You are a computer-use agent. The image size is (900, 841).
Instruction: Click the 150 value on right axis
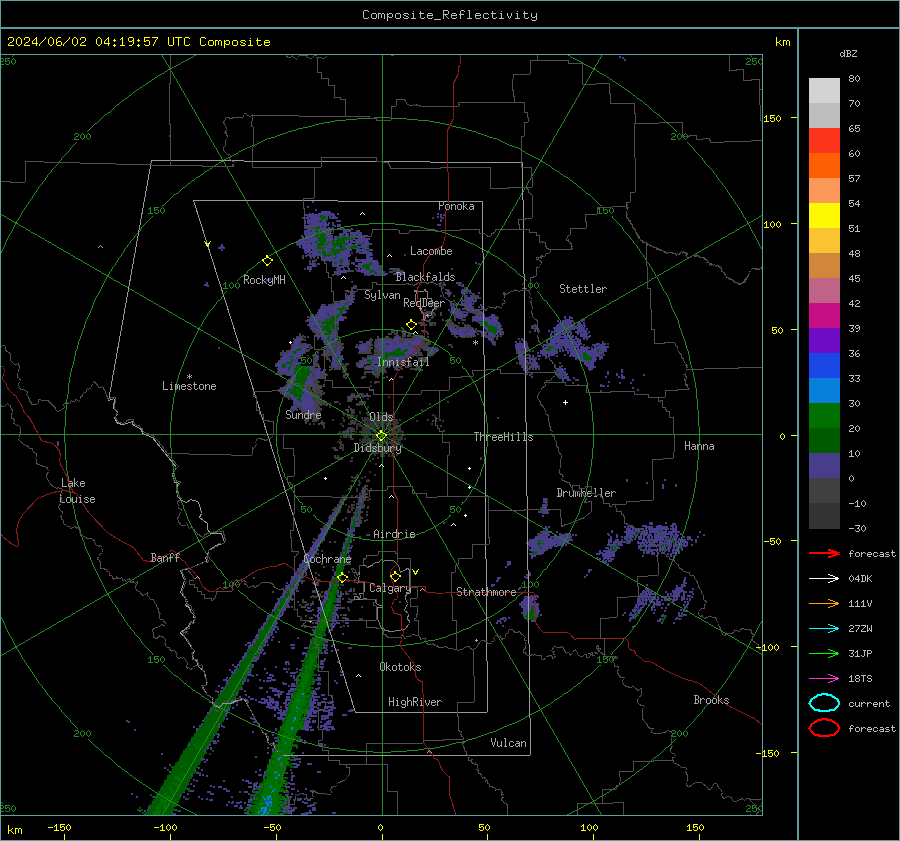coord(772,118)
